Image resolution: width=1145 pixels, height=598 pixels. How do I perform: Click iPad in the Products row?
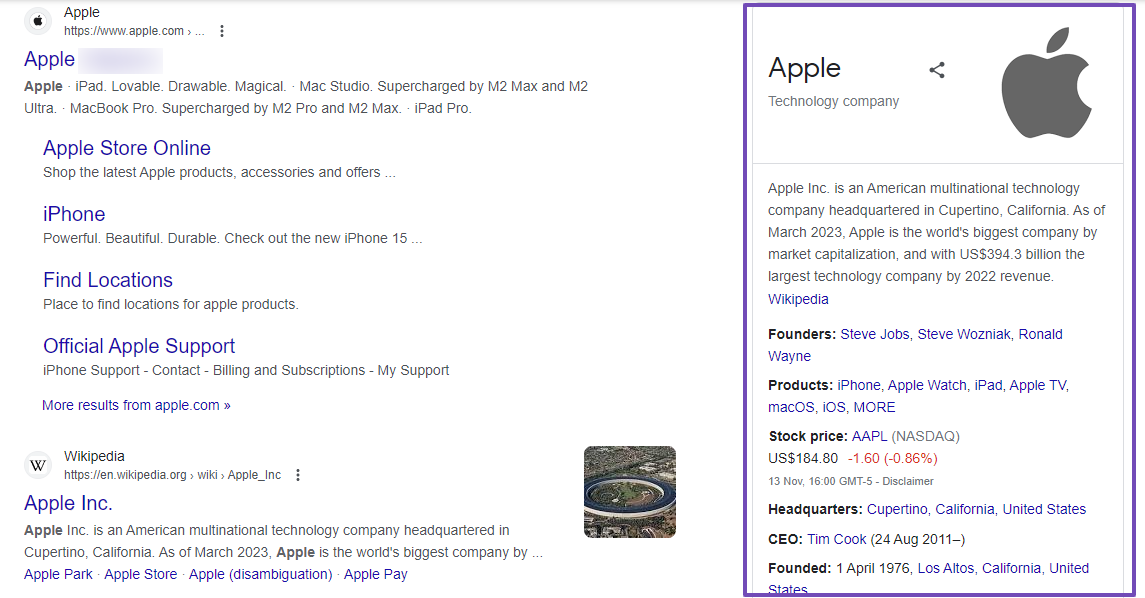pos(988,386)
